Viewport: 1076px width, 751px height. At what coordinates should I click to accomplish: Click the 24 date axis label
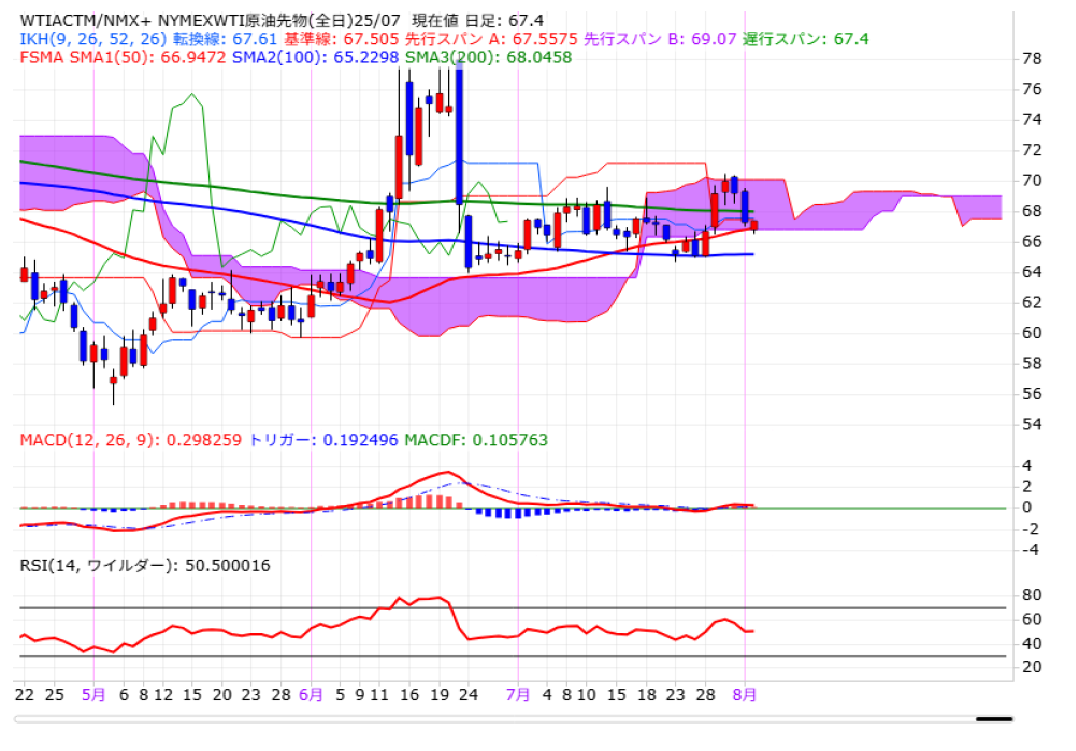click(468, 695)
